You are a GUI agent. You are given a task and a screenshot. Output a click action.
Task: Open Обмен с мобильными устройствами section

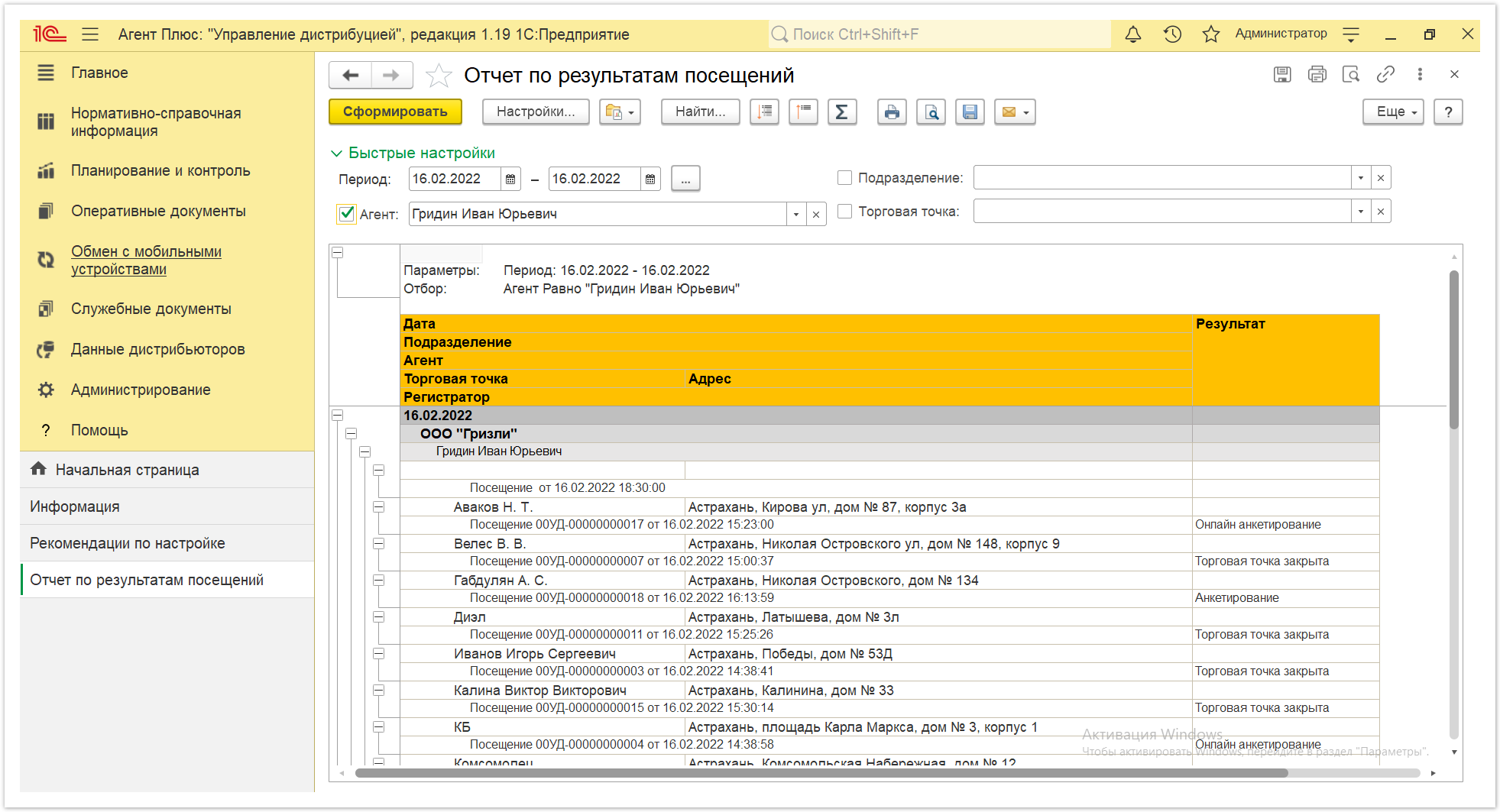[x=146, y=260]
